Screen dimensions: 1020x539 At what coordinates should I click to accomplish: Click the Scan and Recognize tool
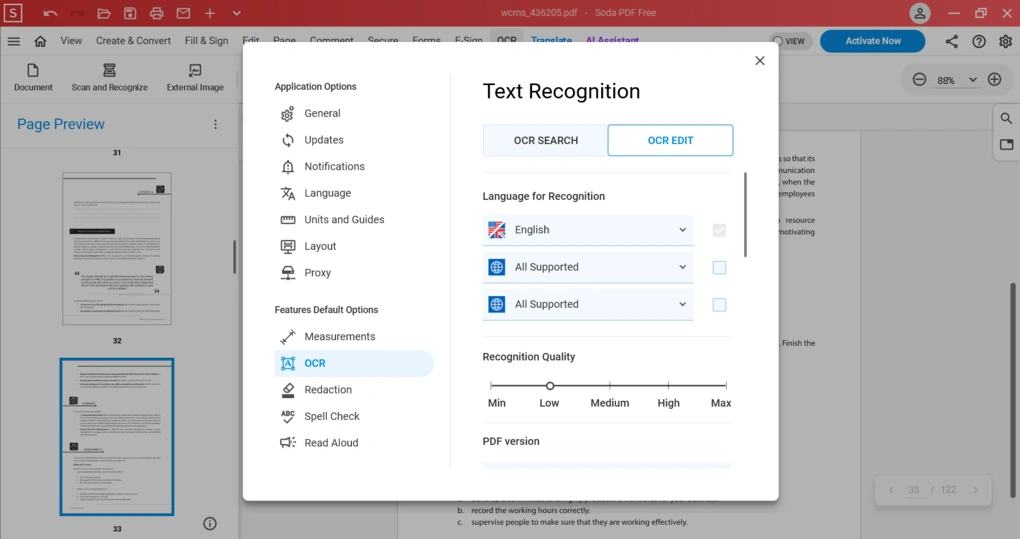click(x=109, y=77)
